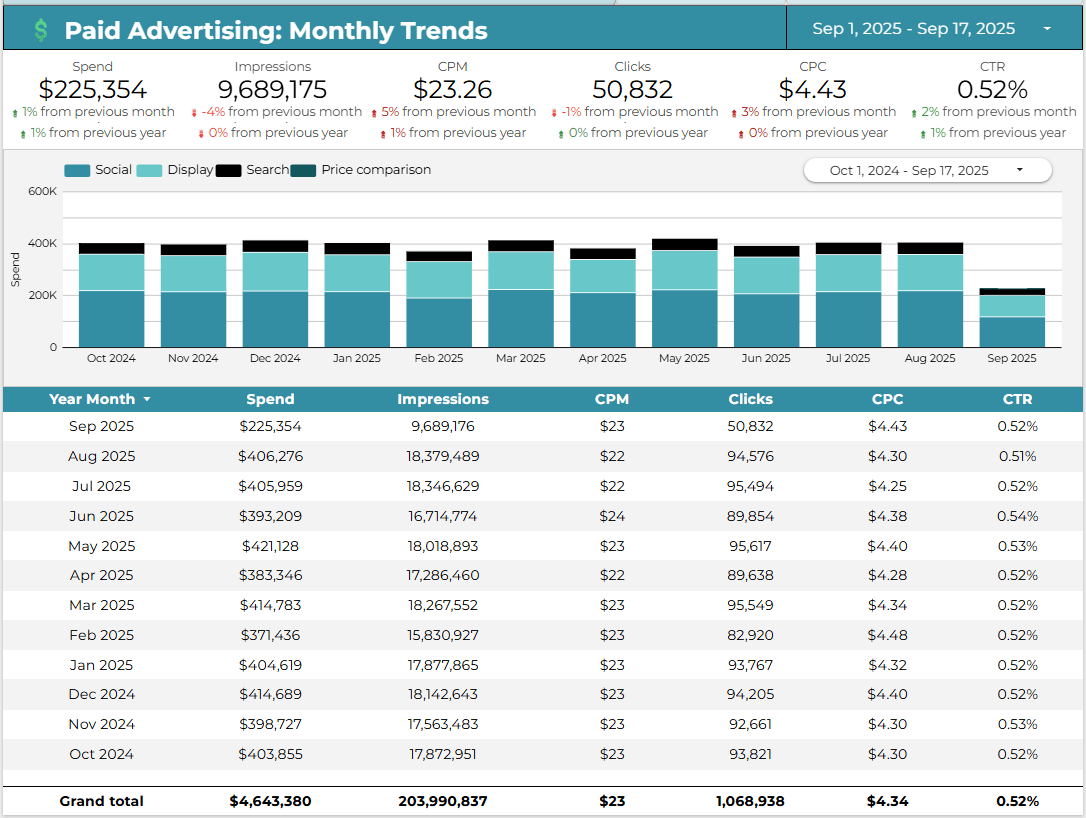Click the Aug 2025 spend cell $406,276
The width and height of the screenshot is (1086, 818).
tap(270, 456)
